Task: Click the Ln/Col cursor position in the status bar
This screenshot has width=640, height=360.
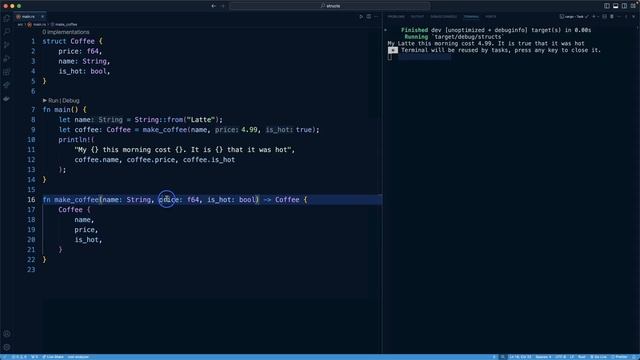Action: (x=519, y=357)
